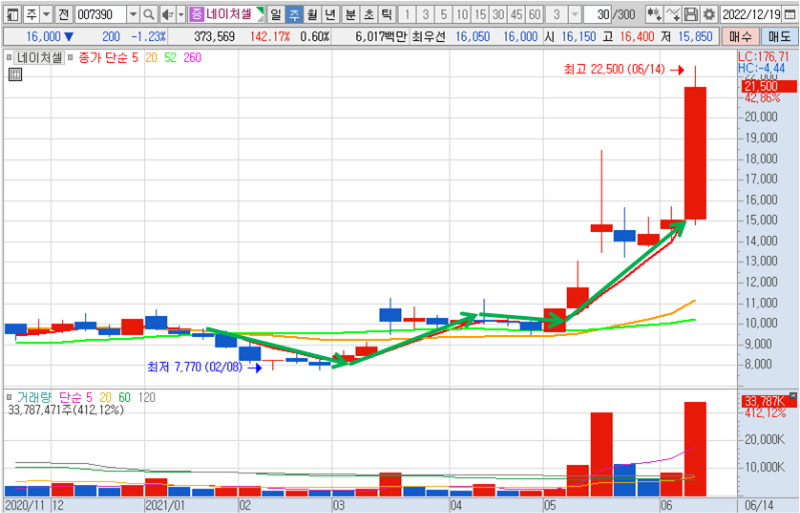800x513 pixels.
Task: Select the 10 interval button
Action: point(462,14)
